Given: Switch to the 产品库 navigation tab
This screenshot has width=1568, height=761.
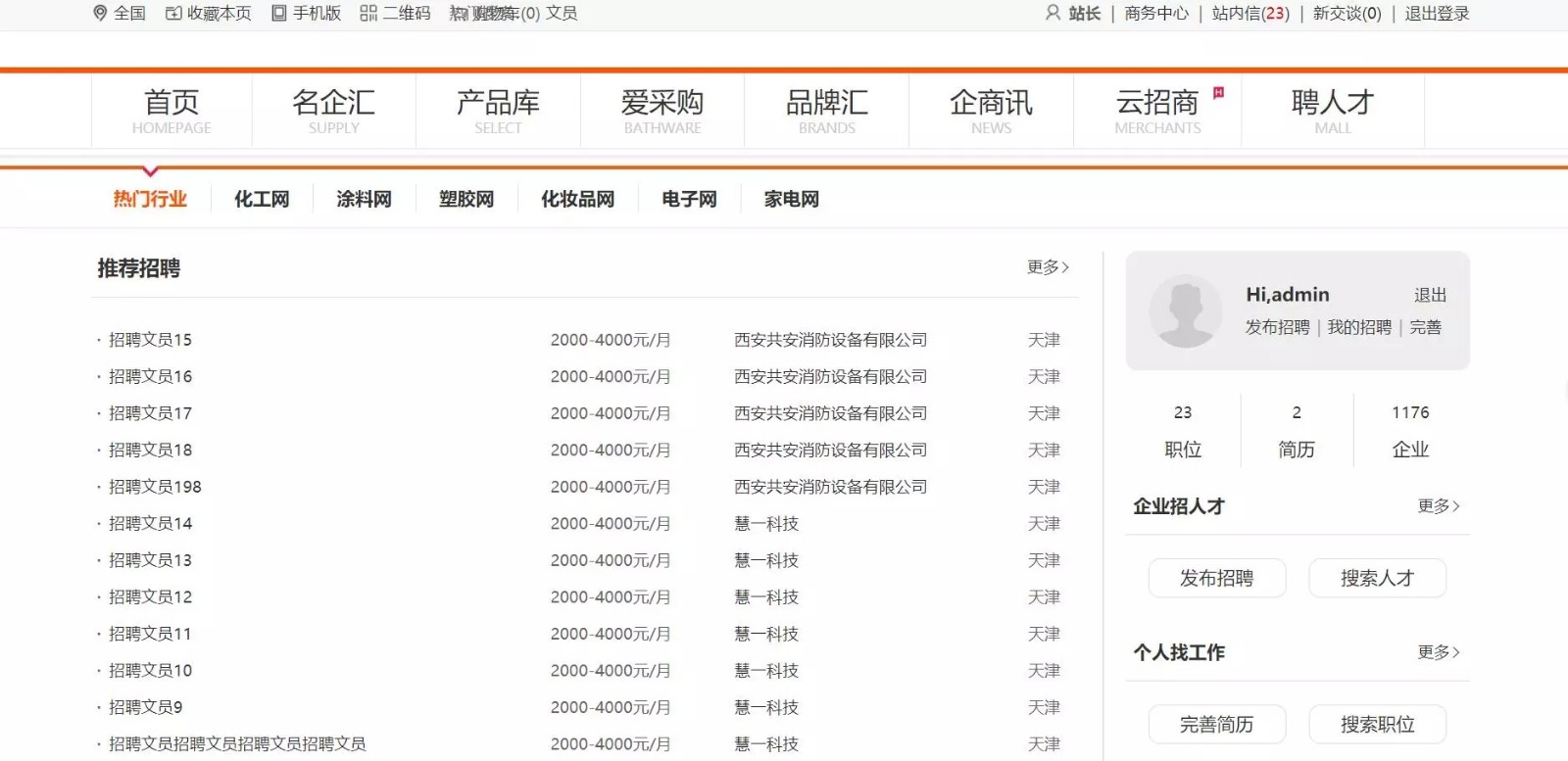Looking at the screenshot, I should pyautogui.click(x=498, y=110).
